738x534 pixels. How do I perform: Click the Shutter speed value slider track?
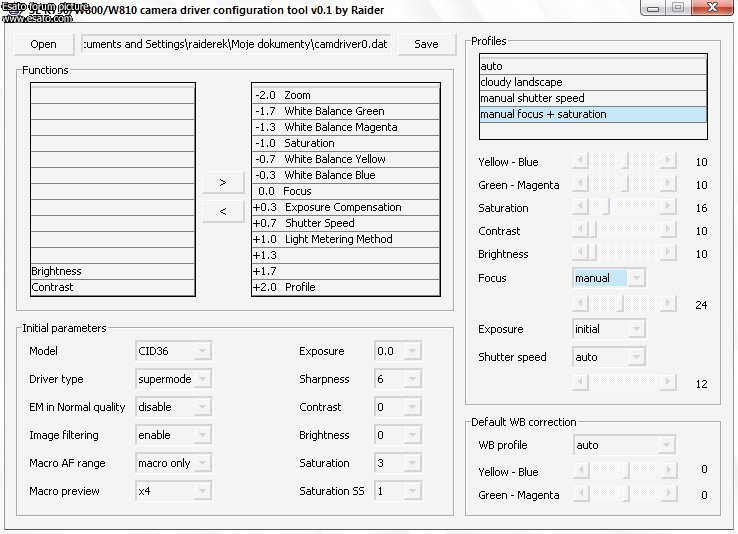pyautogui.click(x=624, y=383)
